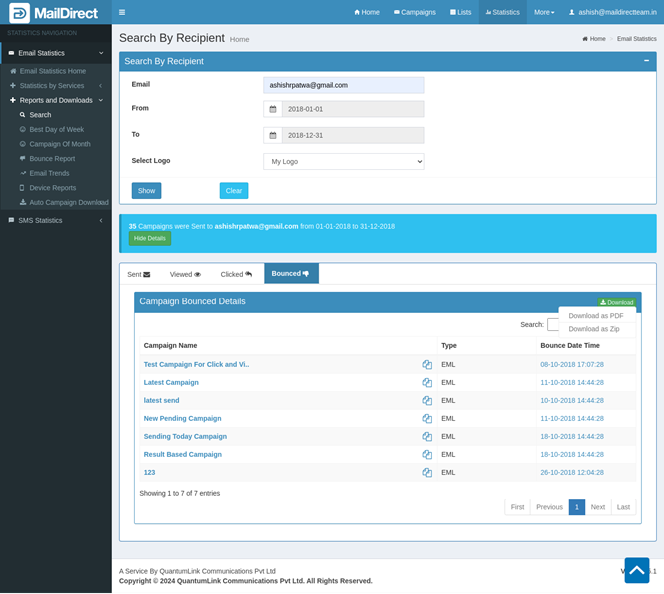Screen dimensions: 664x594
Task: Collapse Reports and Downloads section
Action: [56, 100]
